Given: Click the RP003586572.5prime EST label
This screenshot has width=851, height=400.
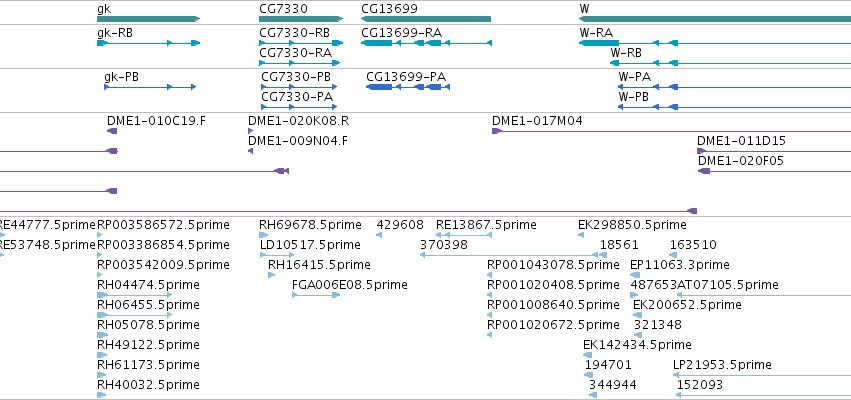Looking at the screenshot, I should point(163,225).
